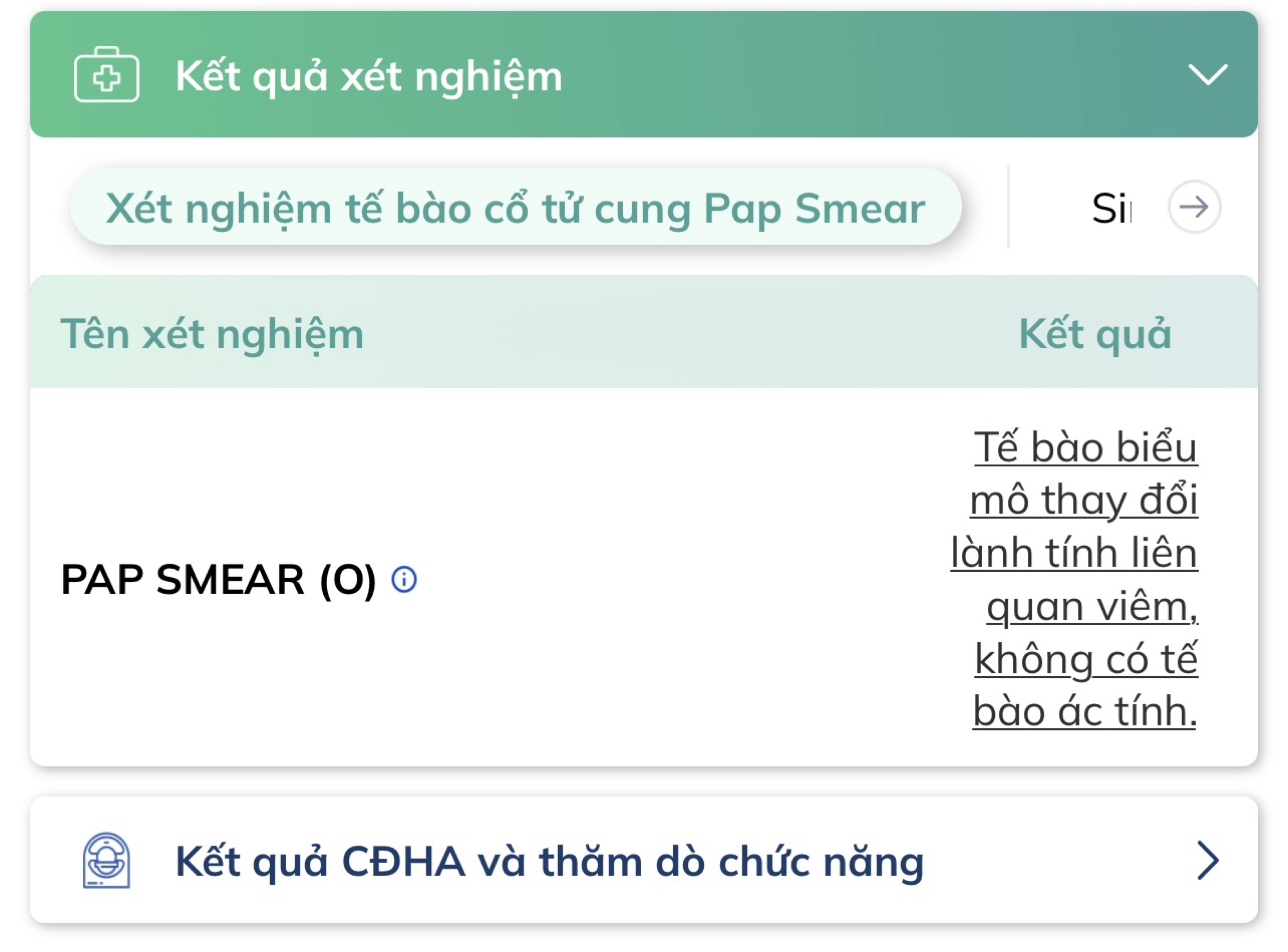Click the "Kết quả" column header
Screen dimensions: 1288x952
point(1095,334)
